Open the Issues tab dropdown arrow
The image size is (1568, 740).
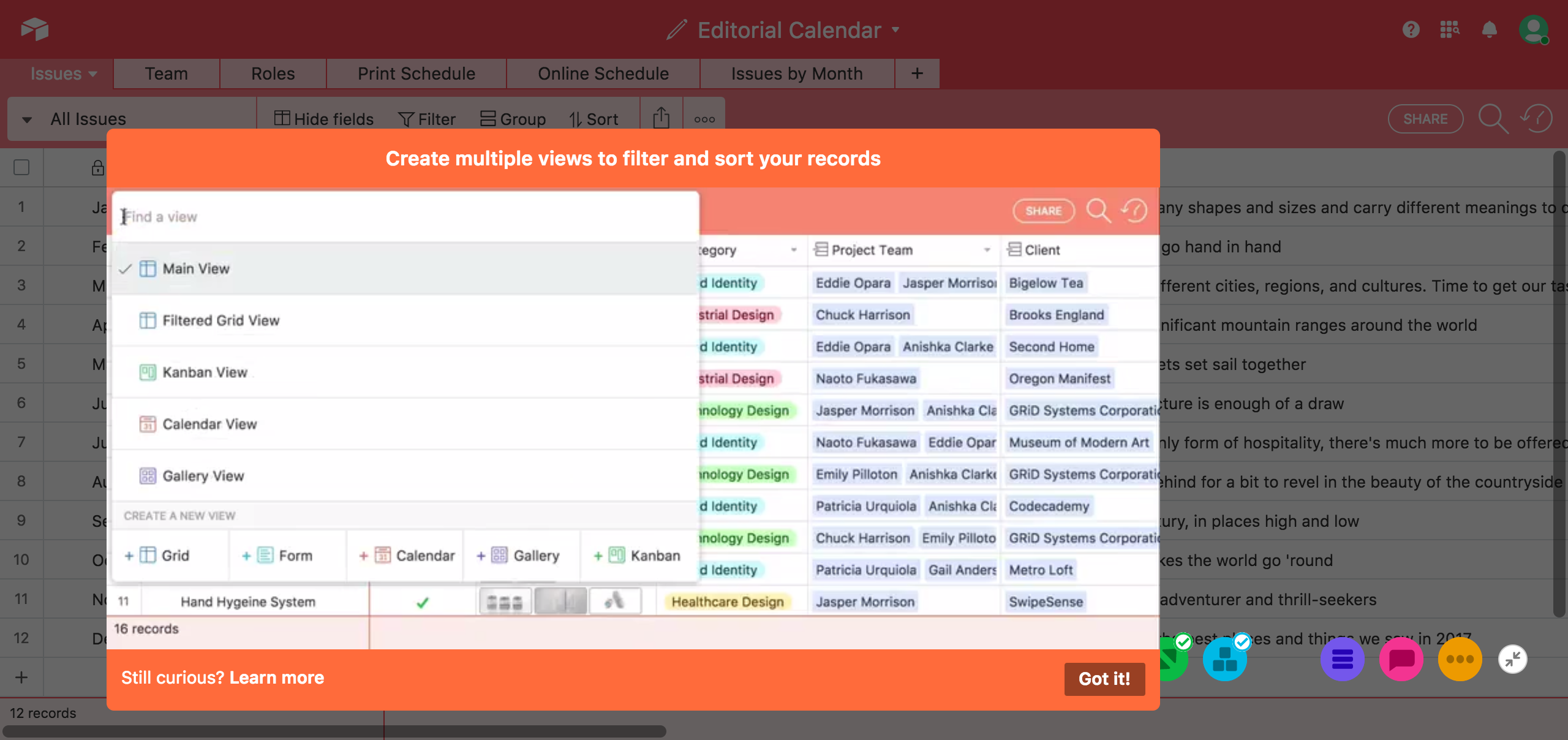[x=93, y=74]
